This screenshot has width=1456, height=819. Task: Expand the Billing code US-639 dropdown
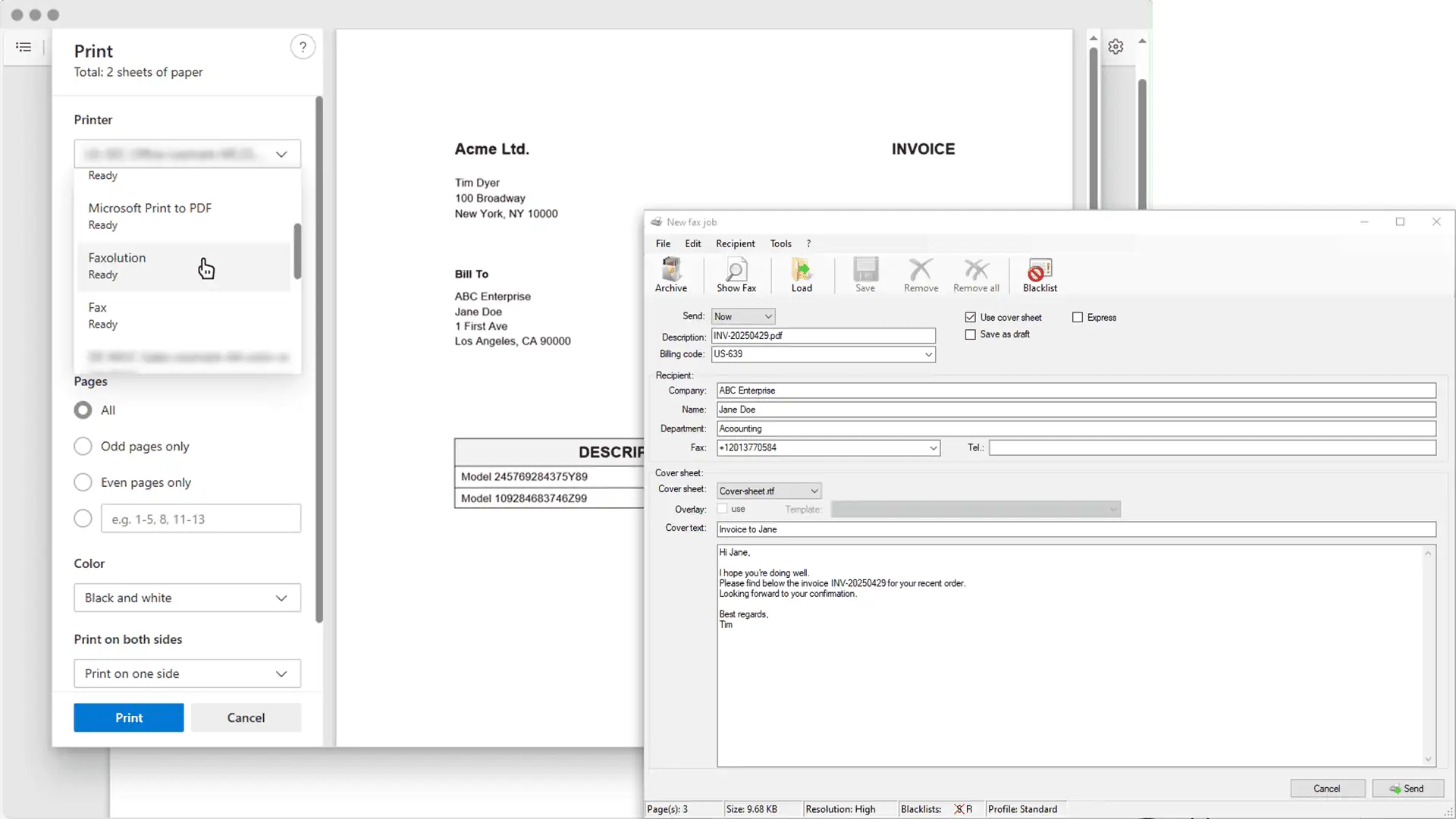click(x=928, y=354)
